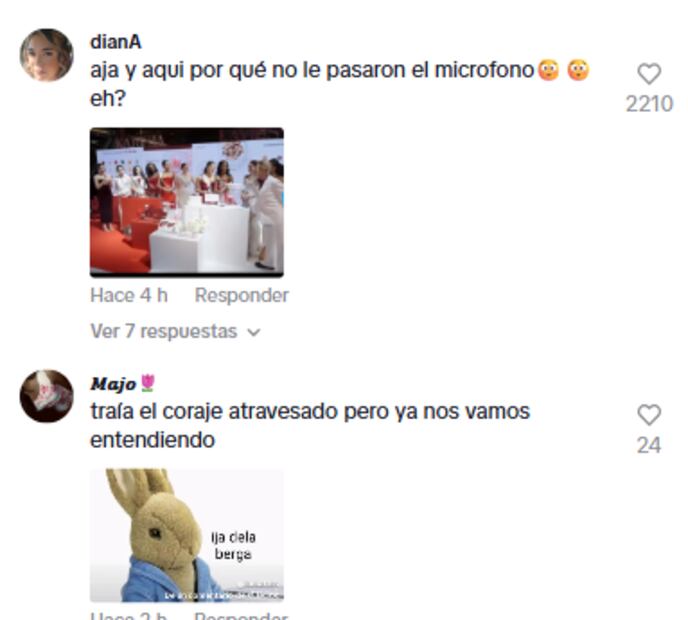
Task: Open dianA's profile picture
Action: click(47, 55)
